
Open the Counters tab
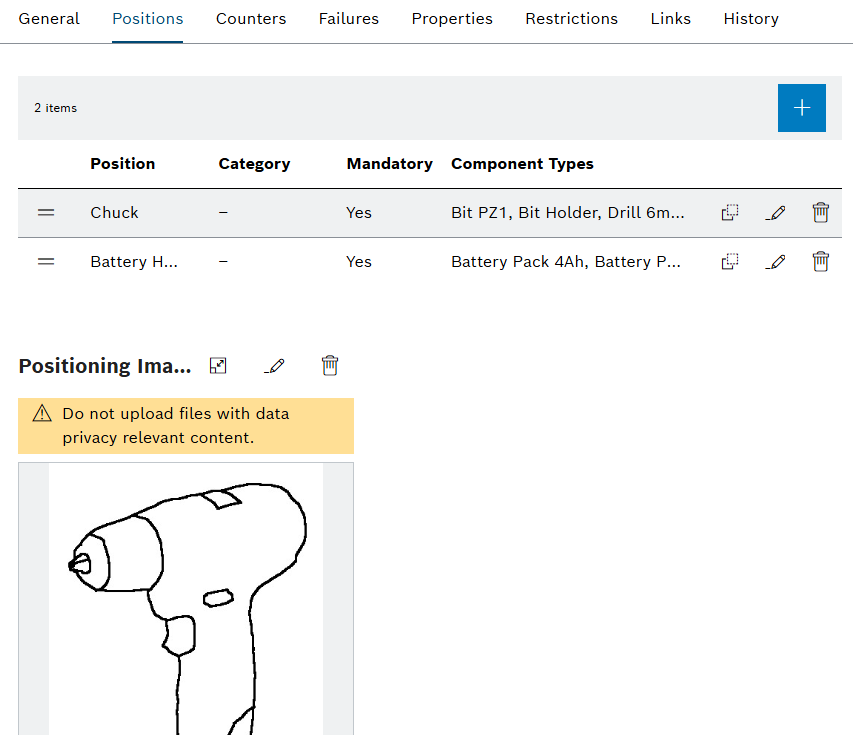[x=251, y=18]
